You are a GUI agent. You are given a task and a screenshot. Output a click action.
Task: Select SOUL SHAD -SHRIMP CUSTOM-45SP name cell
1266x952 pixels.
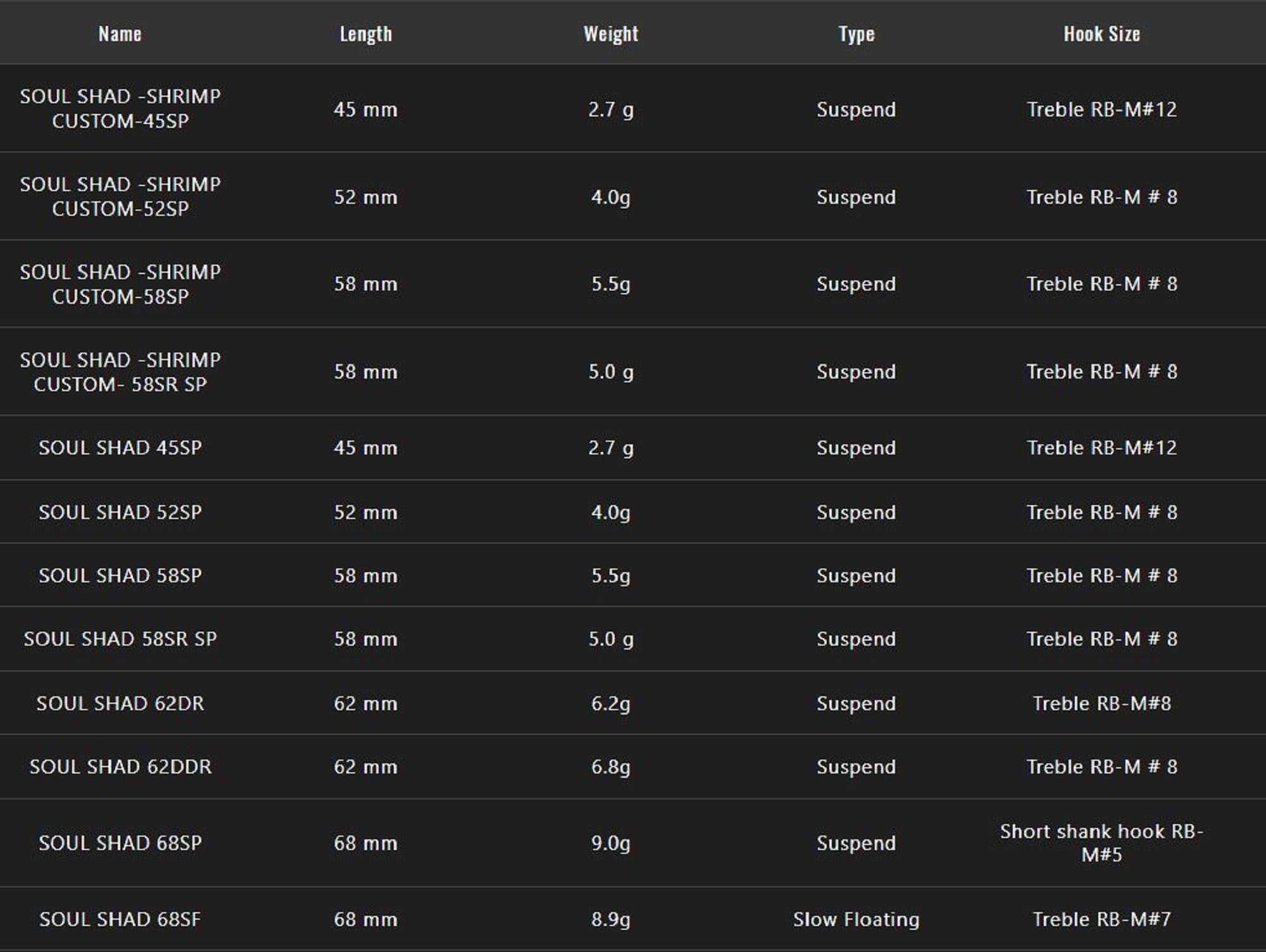coord(120,108)
